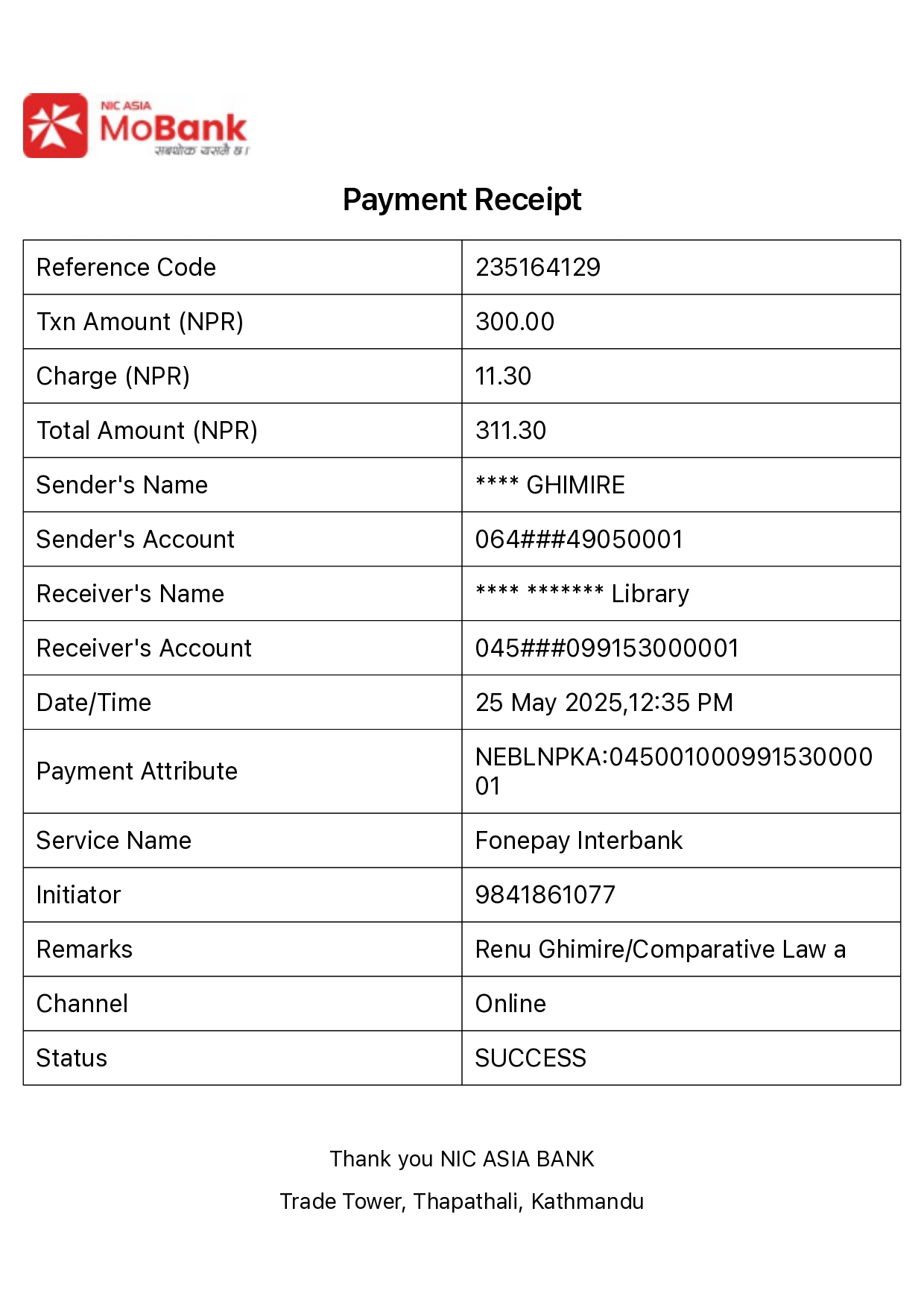Select the reference code 235164129

pyautogui.click(x=537, y=268)
